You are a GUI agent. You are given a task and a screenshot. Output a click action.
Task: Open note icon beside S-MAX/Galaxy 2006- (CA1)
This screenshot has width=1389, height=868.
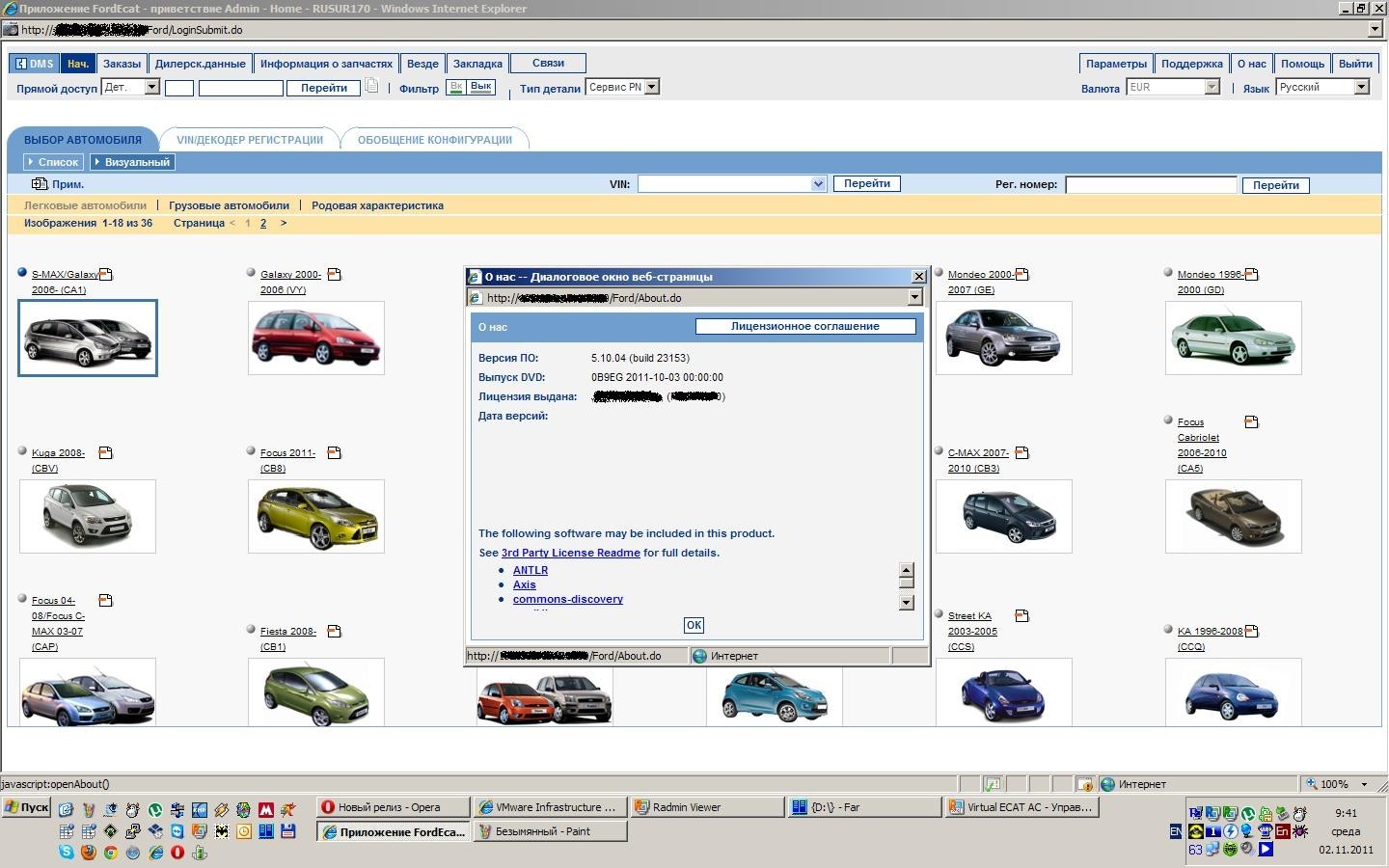pos(106,274)
